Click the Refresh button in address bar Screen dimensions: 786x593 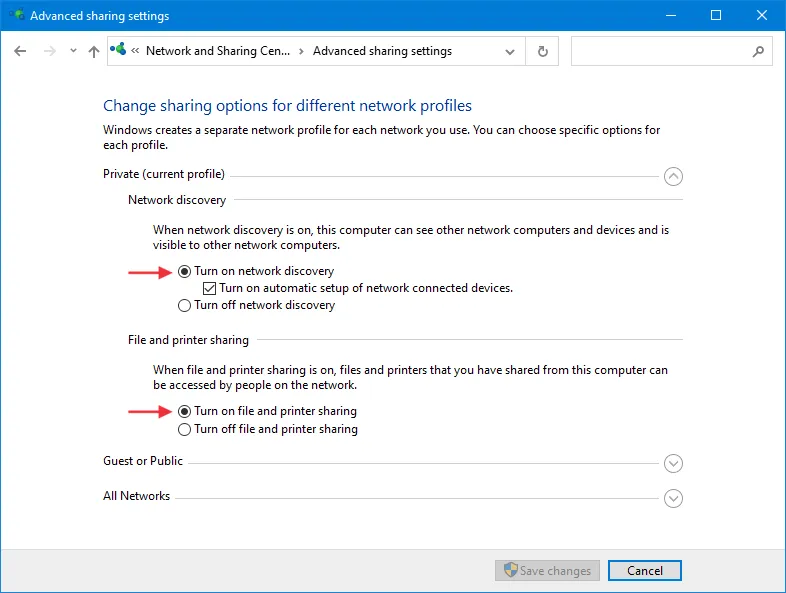tap(542, 51)
